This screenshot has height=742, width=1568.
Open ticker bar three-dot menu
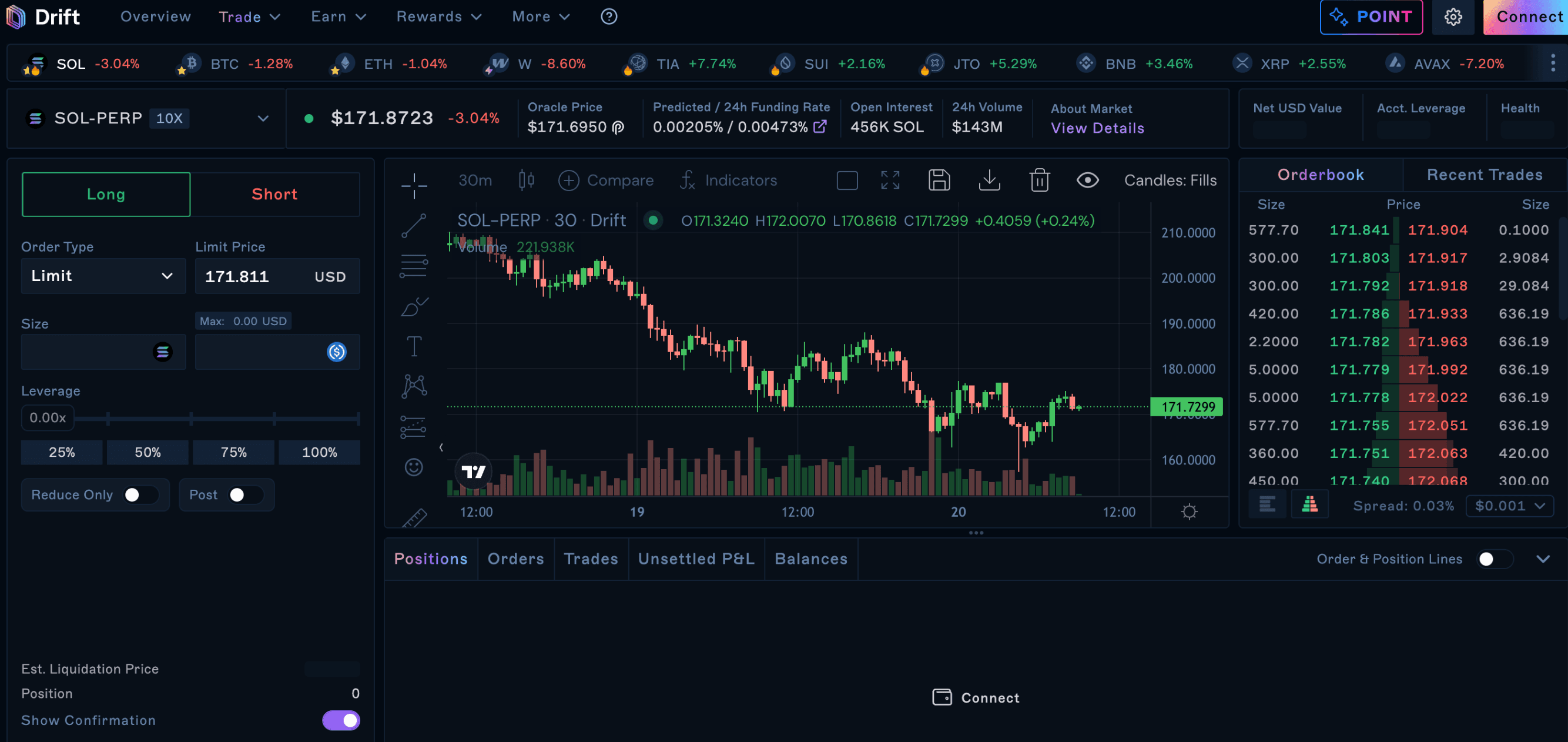tap(1553, 63)
